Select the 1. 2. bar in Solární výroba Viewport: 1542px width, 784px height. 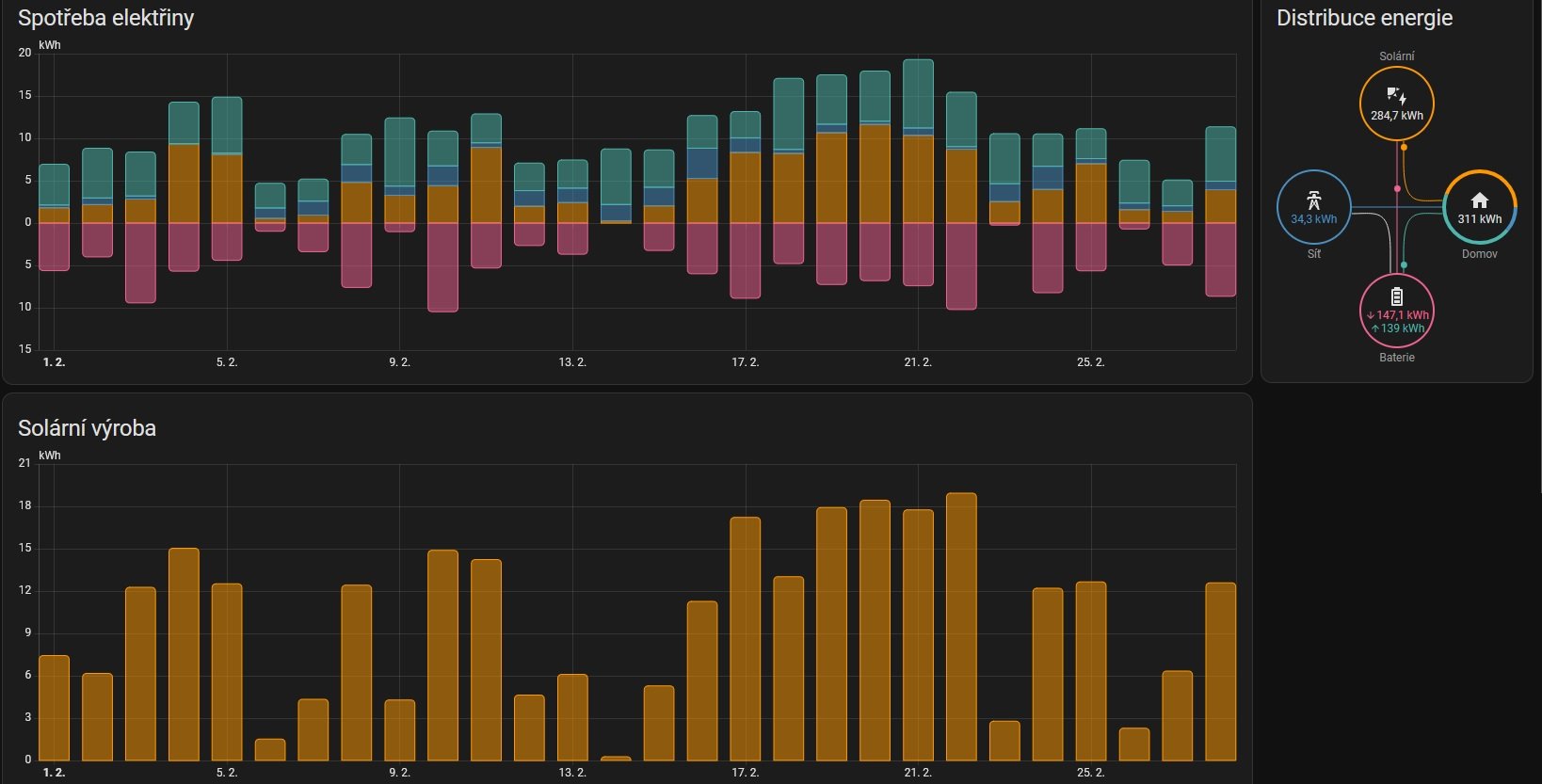click(54, 708)
